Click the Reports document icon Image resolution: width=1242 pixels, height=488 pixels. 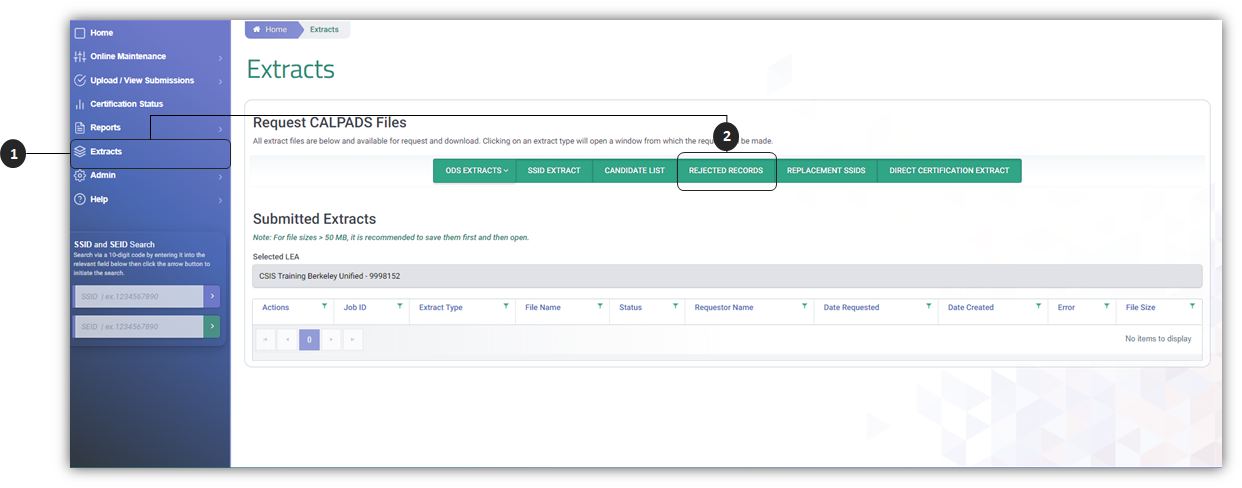tap(80, 128)
